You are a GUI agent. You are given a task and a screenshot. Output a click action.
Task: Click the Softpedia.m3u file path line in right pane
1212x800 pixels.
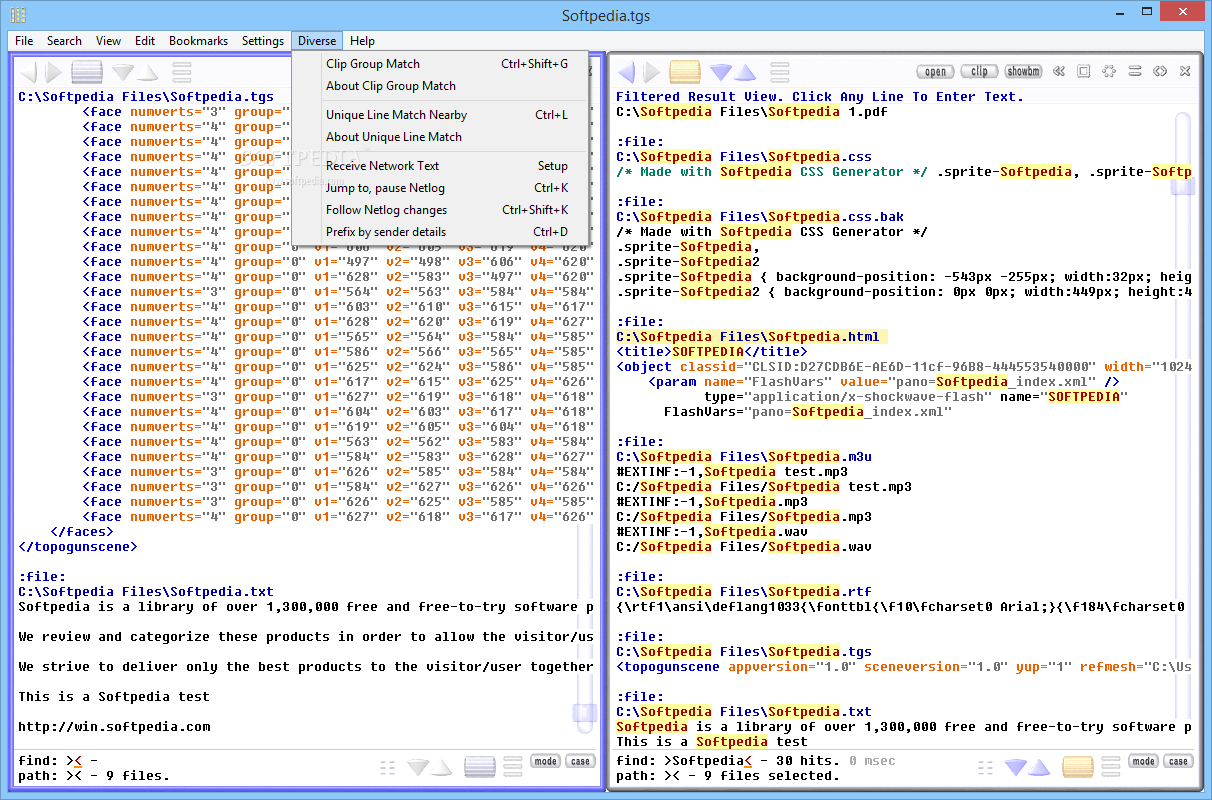click(x=743, y=457)
